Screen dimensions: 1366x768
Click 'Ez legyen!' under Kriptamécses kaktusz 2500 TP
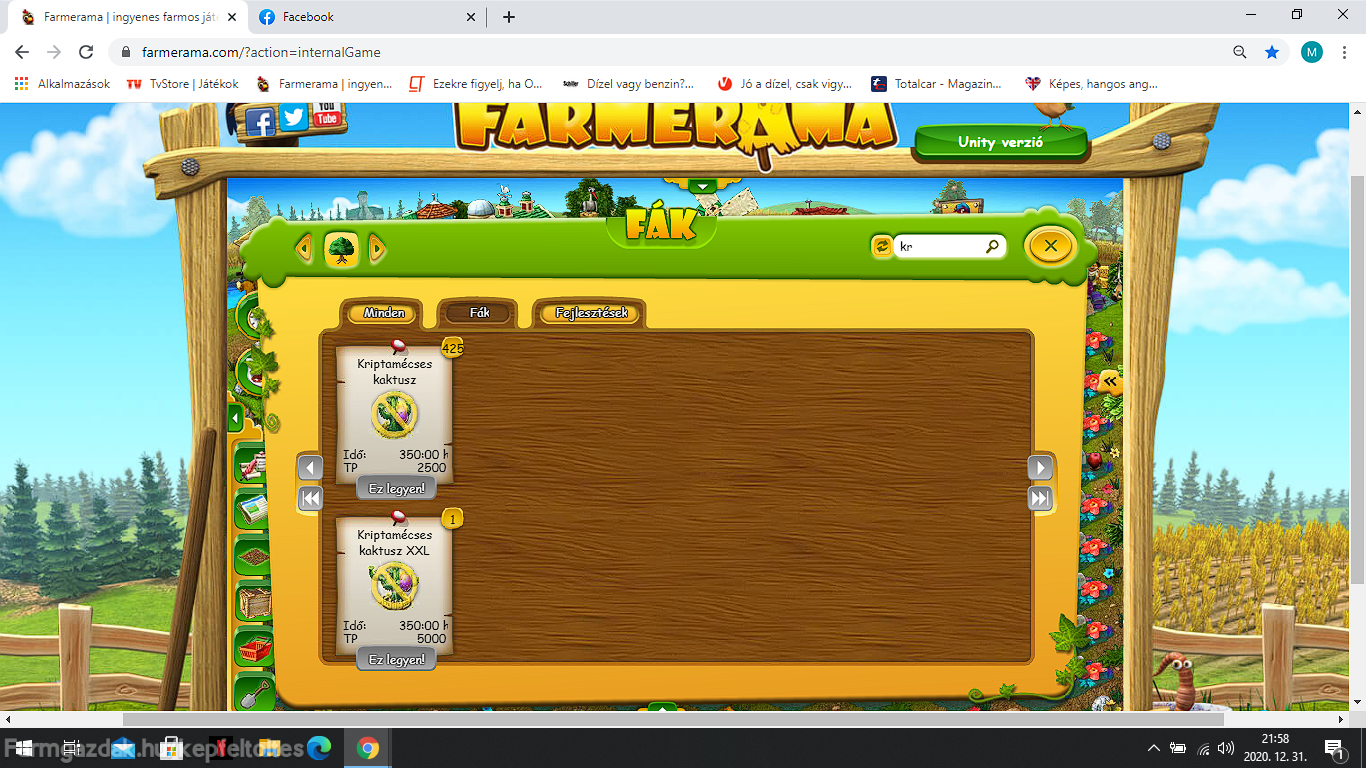pos(397,489)
